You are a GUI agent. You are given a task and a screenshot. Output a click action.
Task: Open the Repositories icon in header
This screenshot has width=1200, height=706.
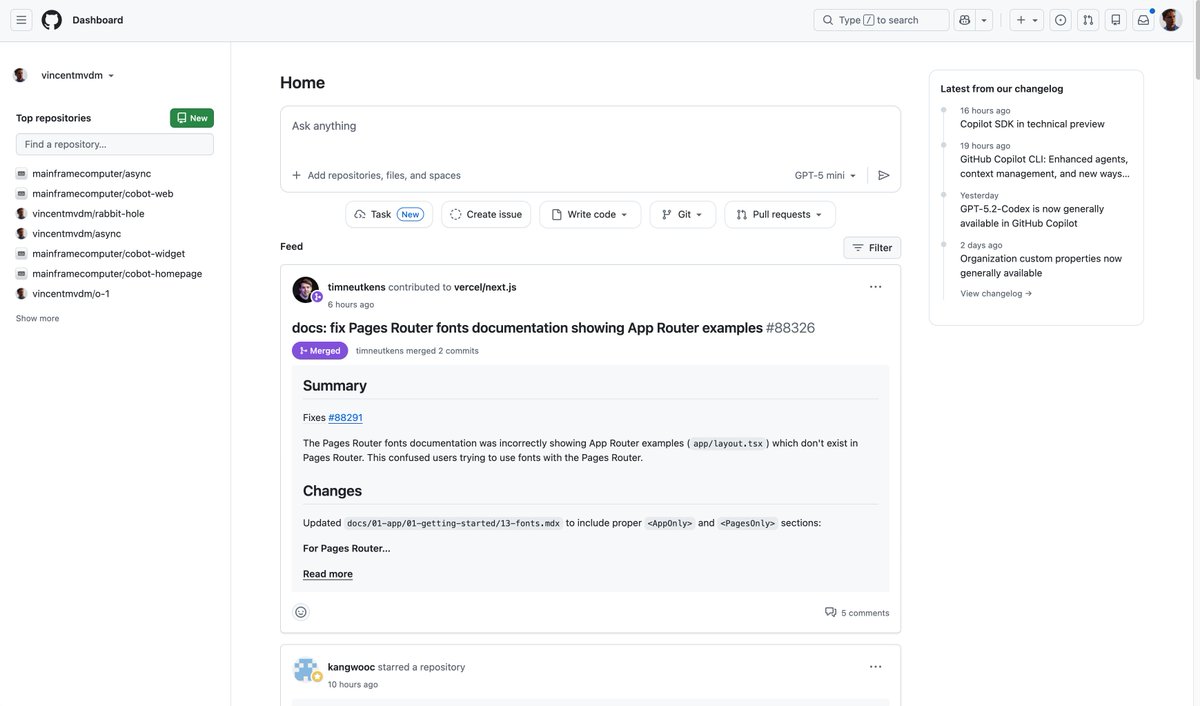pyautogui.click(x=1116, y=20)
